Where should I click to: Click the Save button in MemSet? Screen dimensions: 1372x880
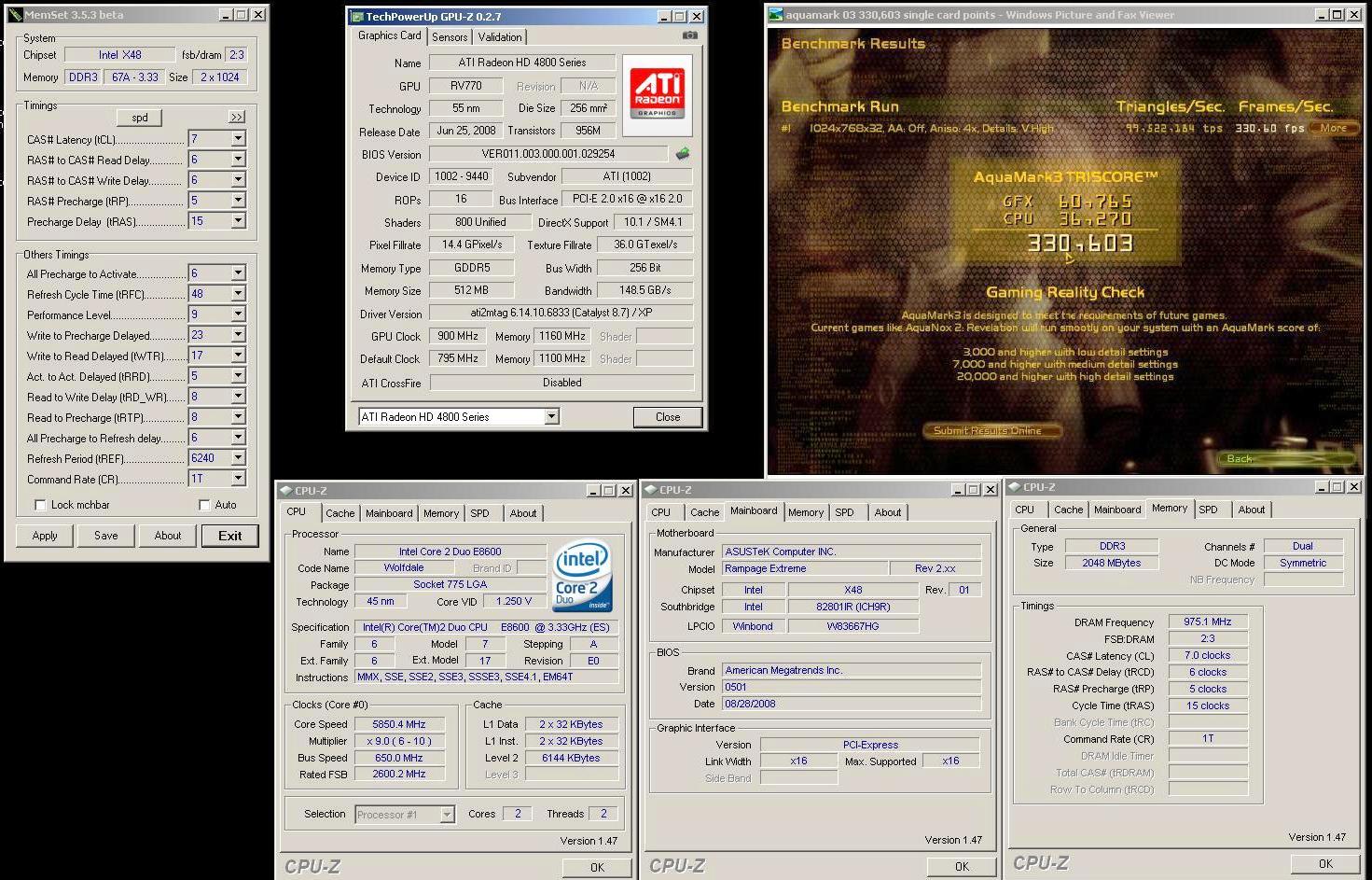point(106,536)
